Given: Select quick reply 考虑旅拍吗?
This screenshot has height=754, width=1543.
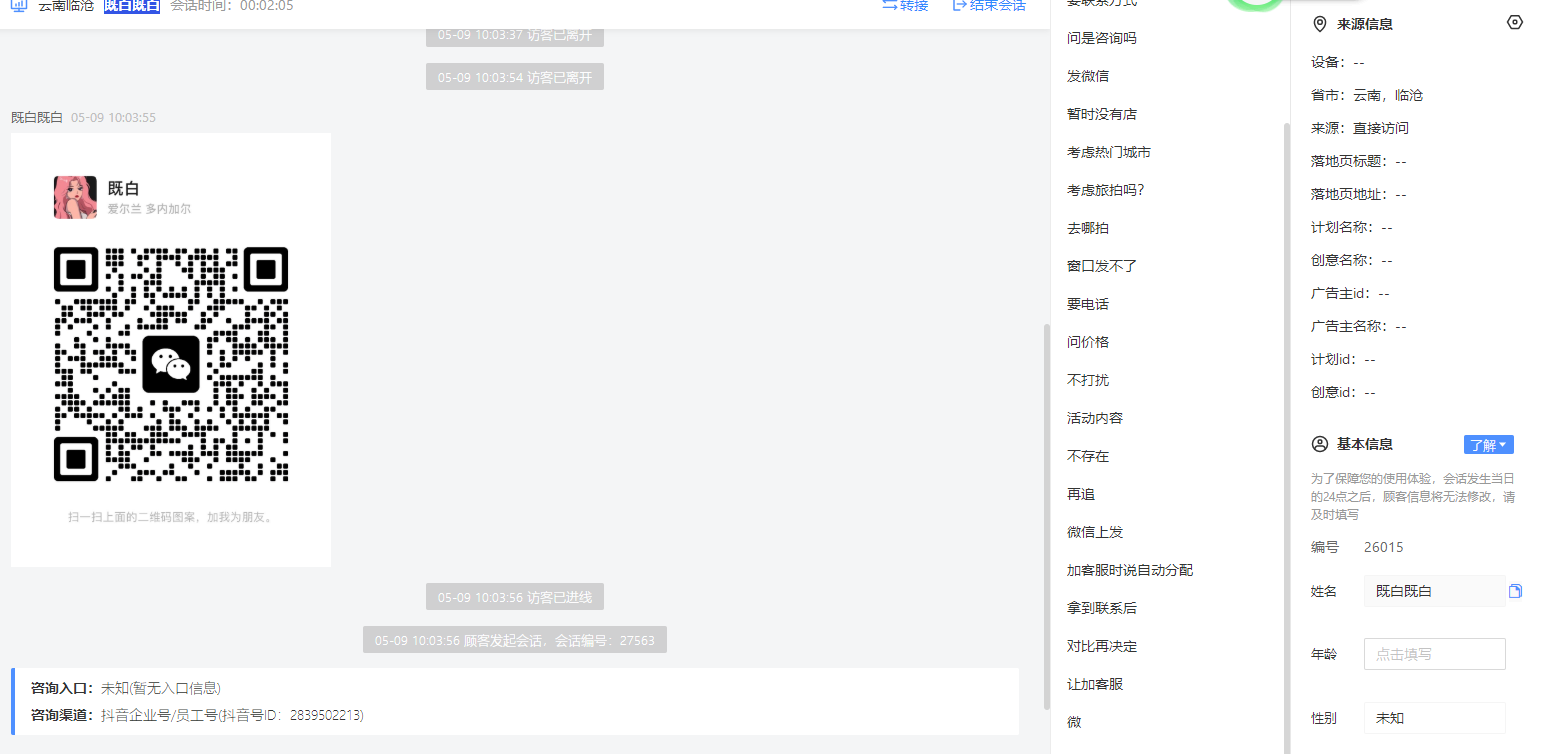Looking at the screenshot, I should 1106,190.
